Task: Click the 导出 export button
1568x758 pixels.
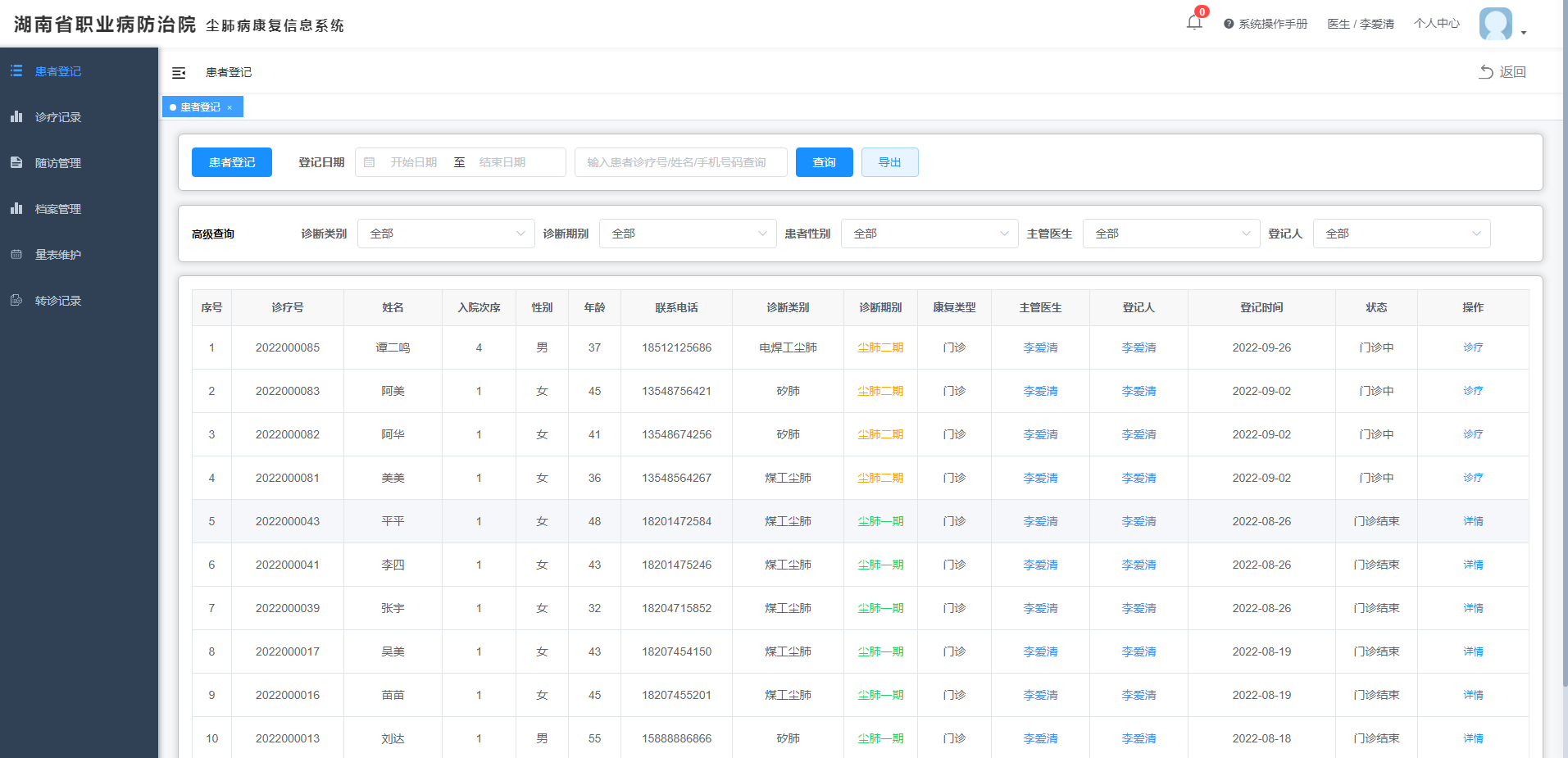Action: click(x=890, y=162)
